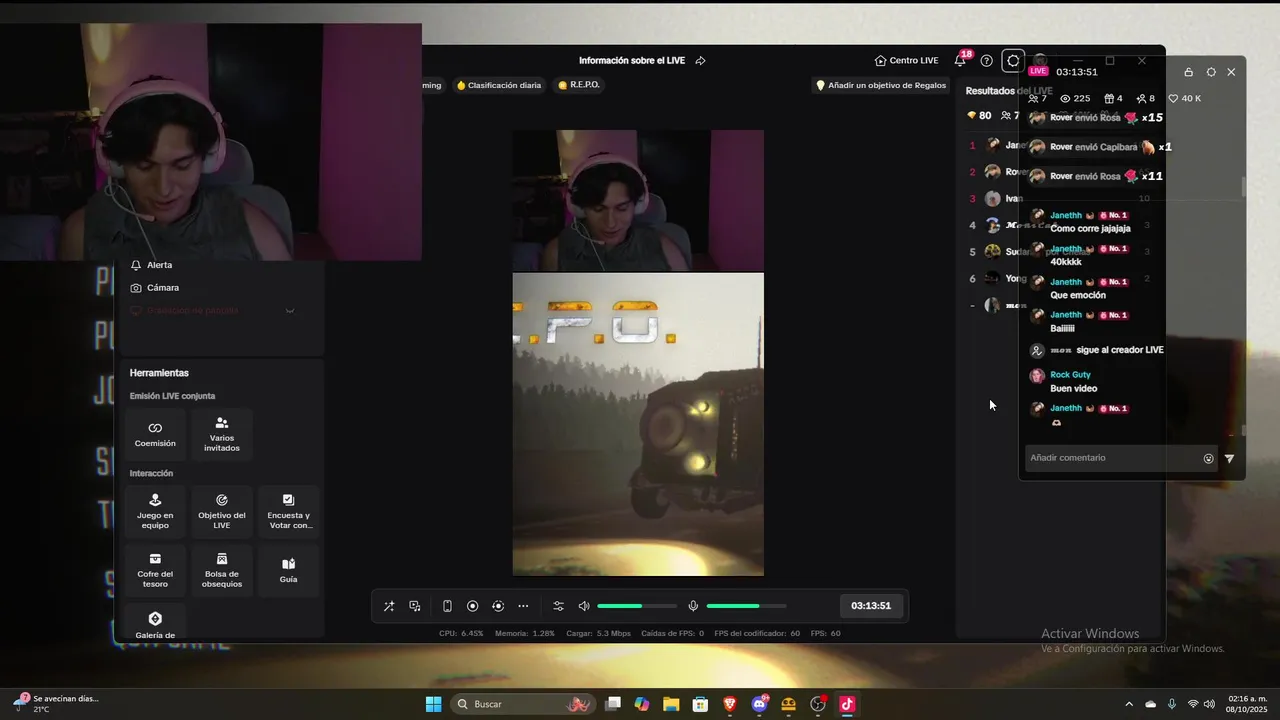Close the chat overlay window
This screenshot has width=1280, height=720.
(1231, 72)
